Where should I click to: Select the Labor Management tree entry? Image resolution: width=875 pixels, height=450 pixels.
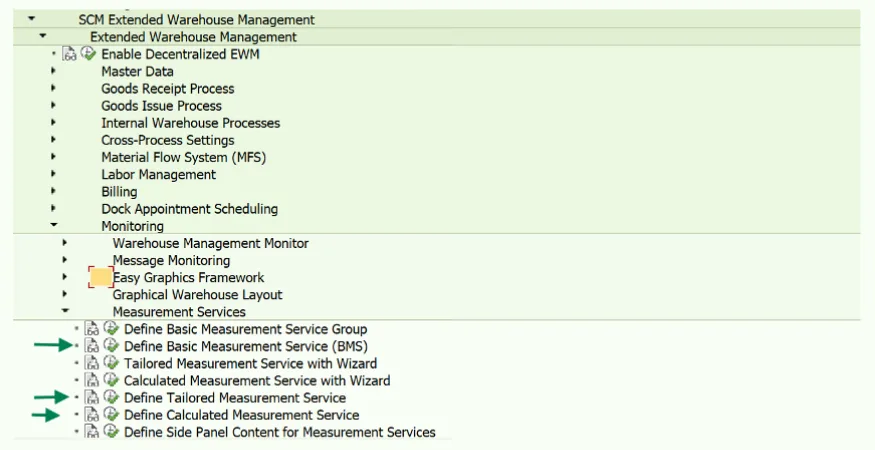click(158, 174)
